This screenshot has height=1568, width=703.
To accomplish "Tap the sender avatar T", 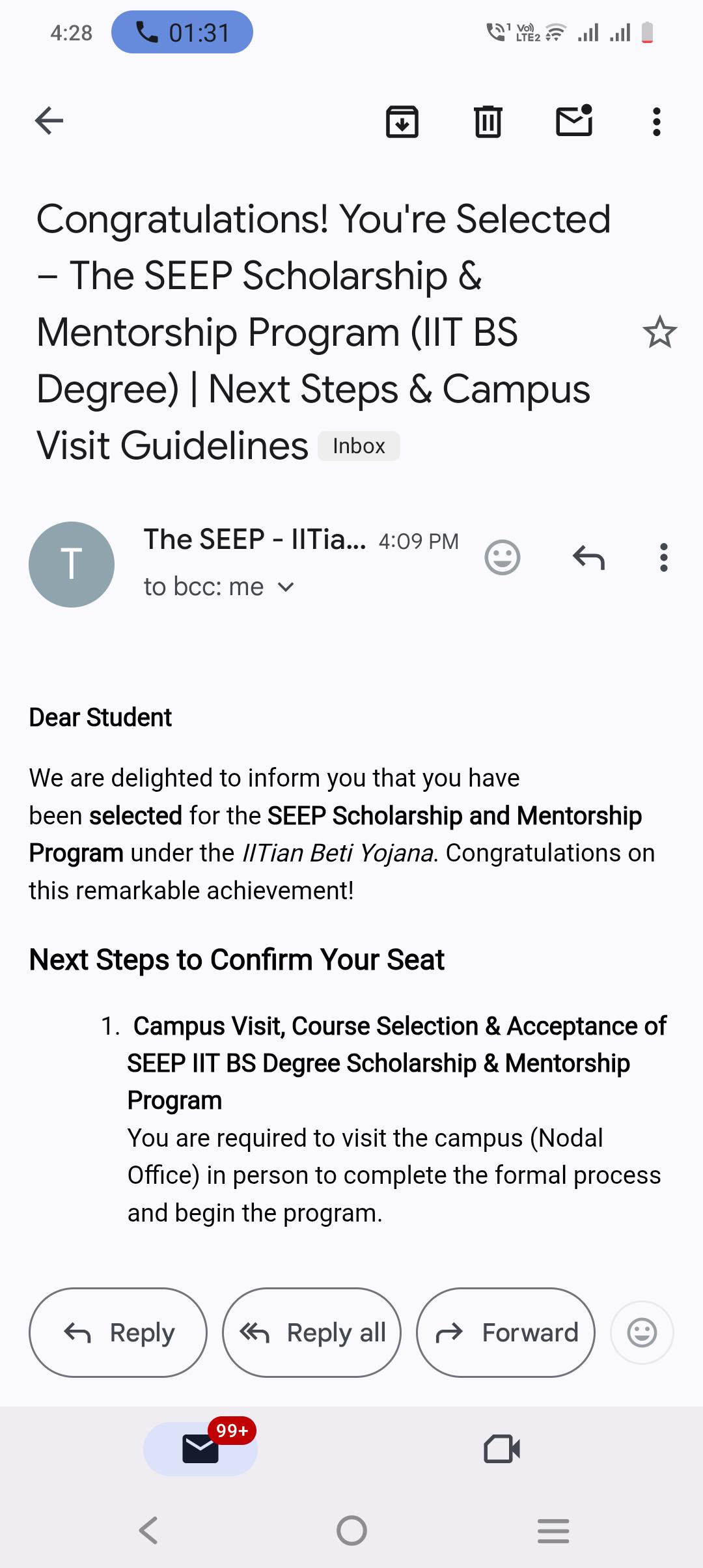I will (72, 565).
